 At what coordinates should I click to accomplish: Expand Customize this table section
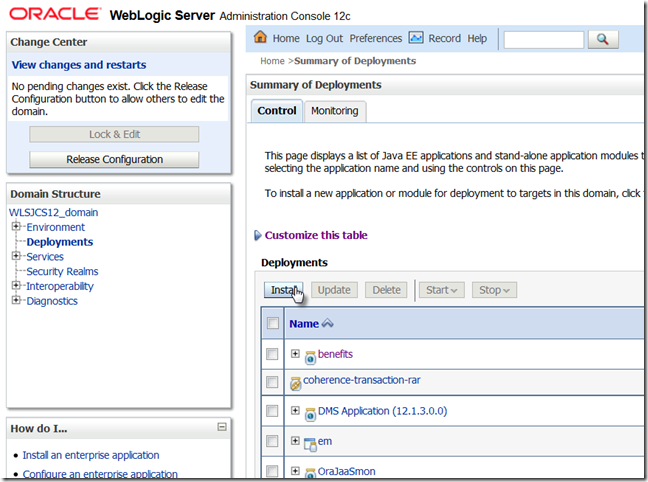click(258, 236)
